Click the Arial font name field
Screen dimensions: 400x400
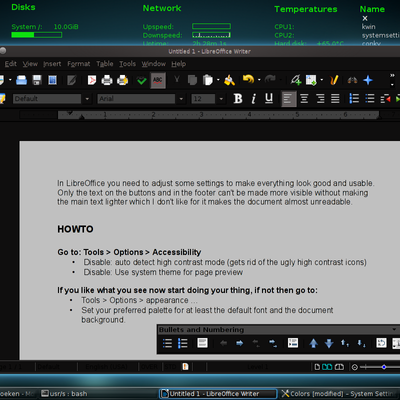pos(136,99)
